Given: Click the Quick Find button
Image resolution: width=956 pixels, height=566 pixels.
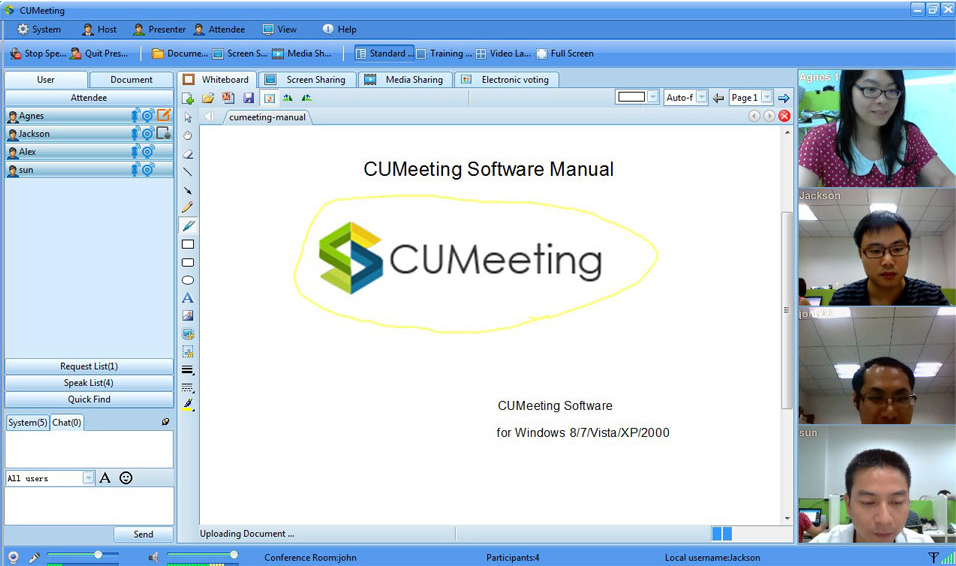Looking at the screenshot, I should tap(89, 399).
